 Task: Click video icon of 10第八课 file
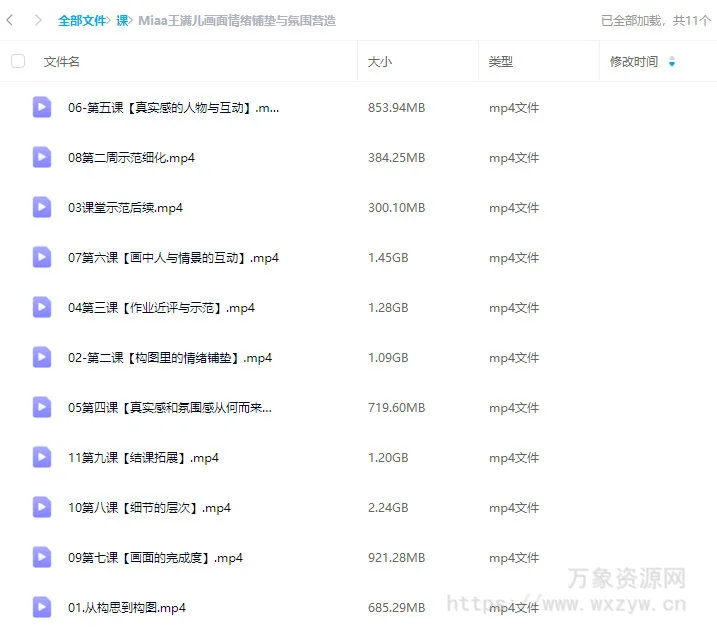pos(42,507)
